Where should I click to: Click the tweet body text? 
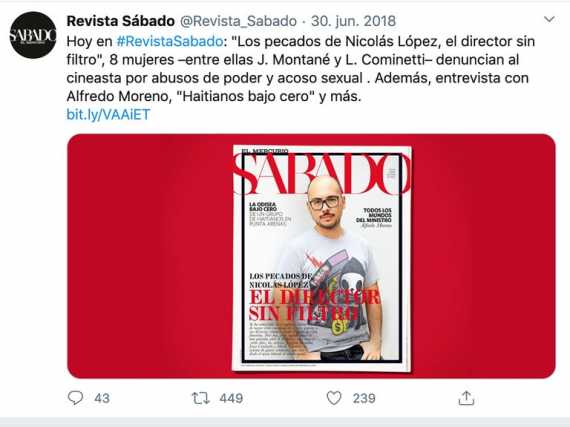[301, 69]
